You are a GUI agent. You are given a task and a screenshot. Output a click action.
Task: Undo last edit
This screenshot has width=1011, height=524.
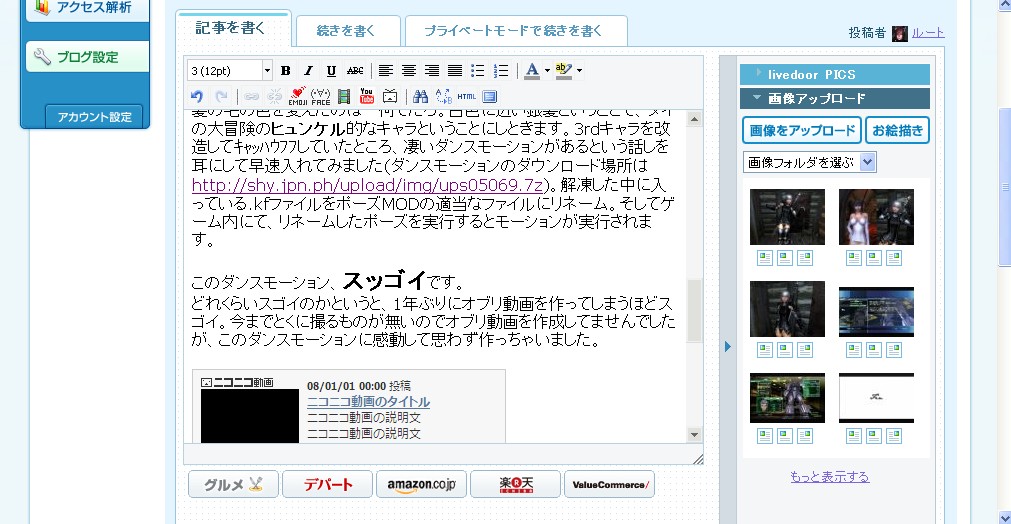tap(197, 97)
